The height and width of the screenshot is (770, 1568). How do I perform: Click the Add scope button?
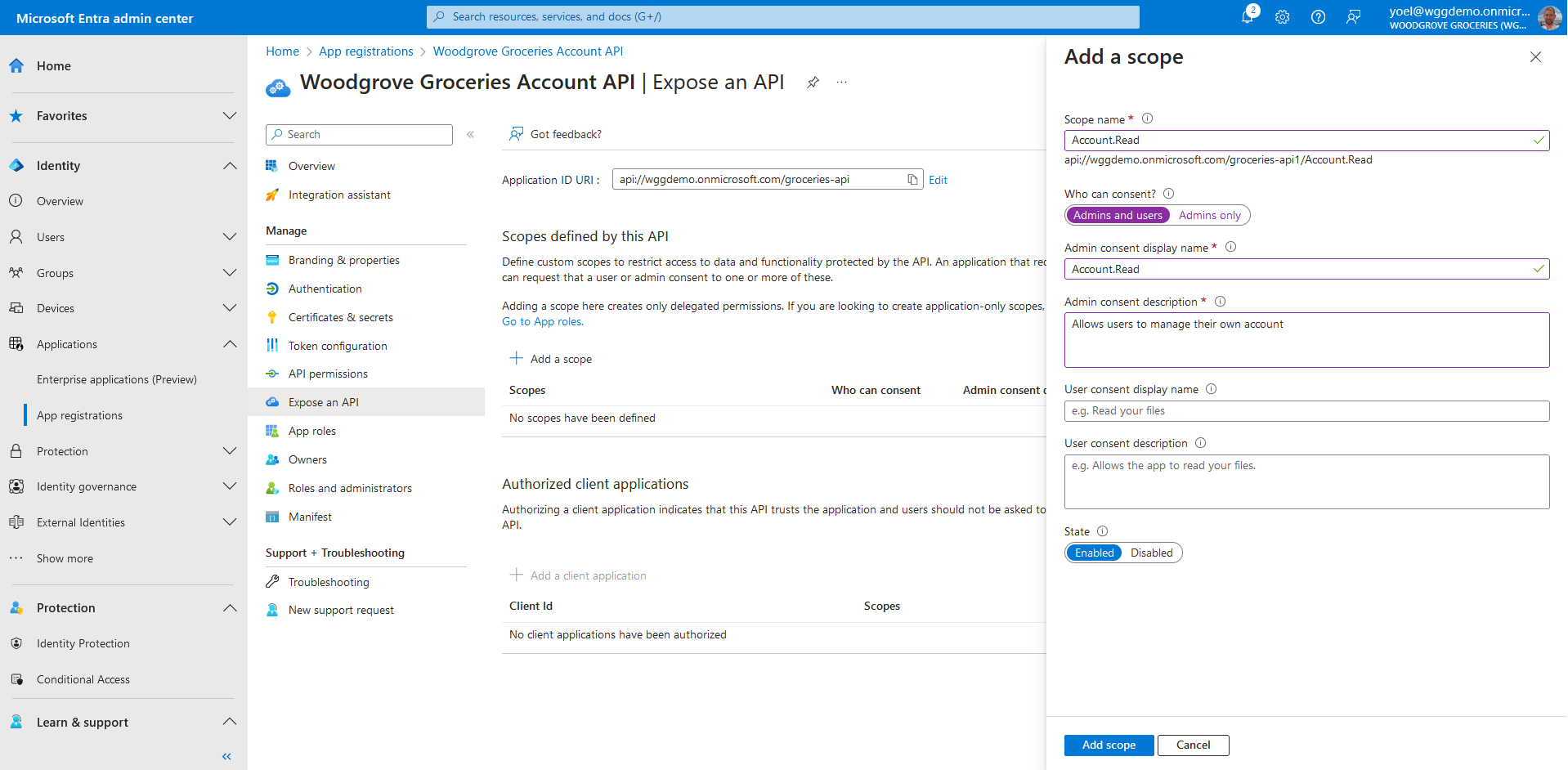[x=1109, y=745]
